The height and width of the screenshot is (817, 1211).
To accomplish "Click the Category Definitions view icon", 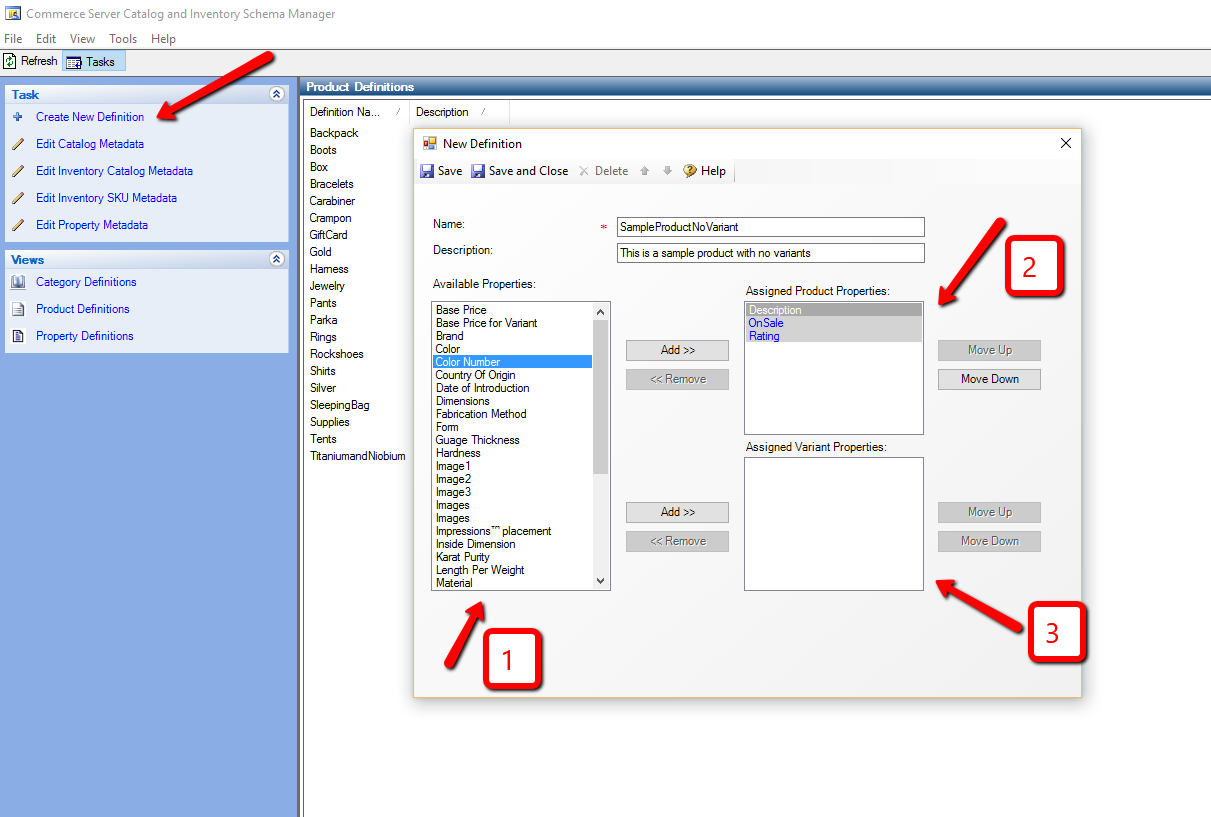I will tap(17, 282).
